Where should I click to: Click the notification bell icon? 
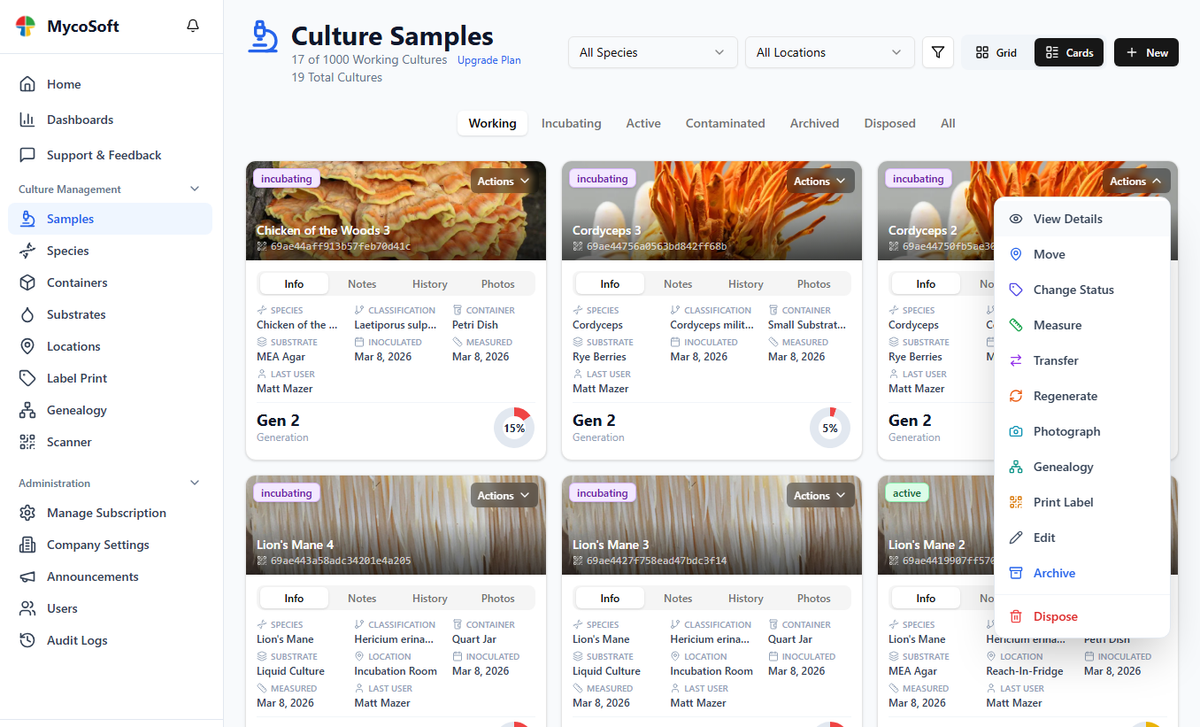pyautogui.click(x=192, y=25)
